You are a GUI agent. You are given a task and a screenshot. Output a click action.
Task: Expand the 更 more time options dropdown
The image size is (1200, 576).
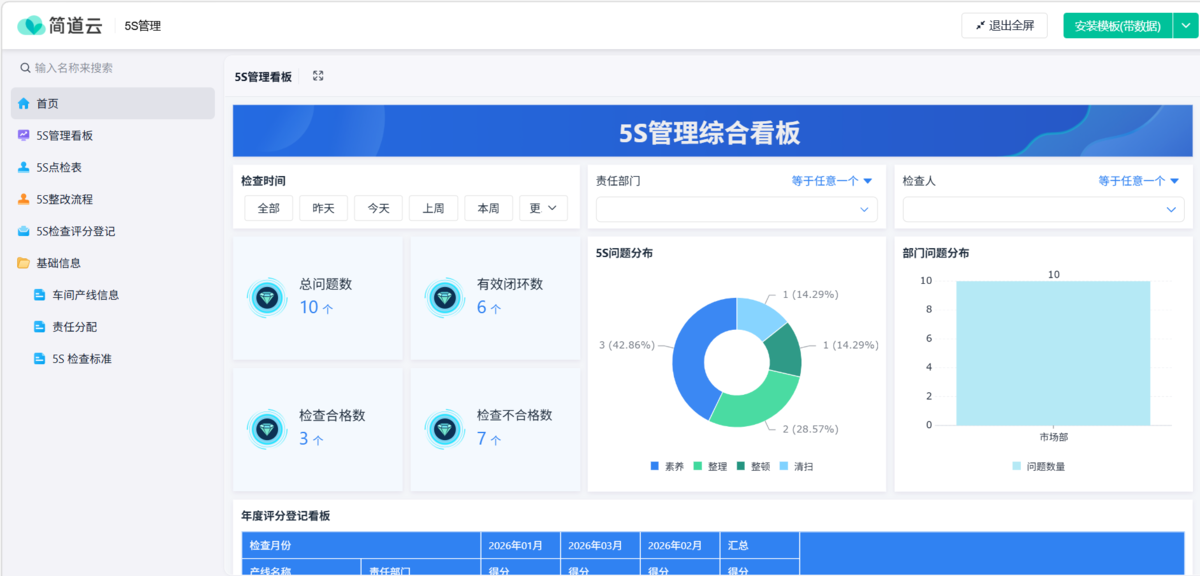[x=543, y=208]
